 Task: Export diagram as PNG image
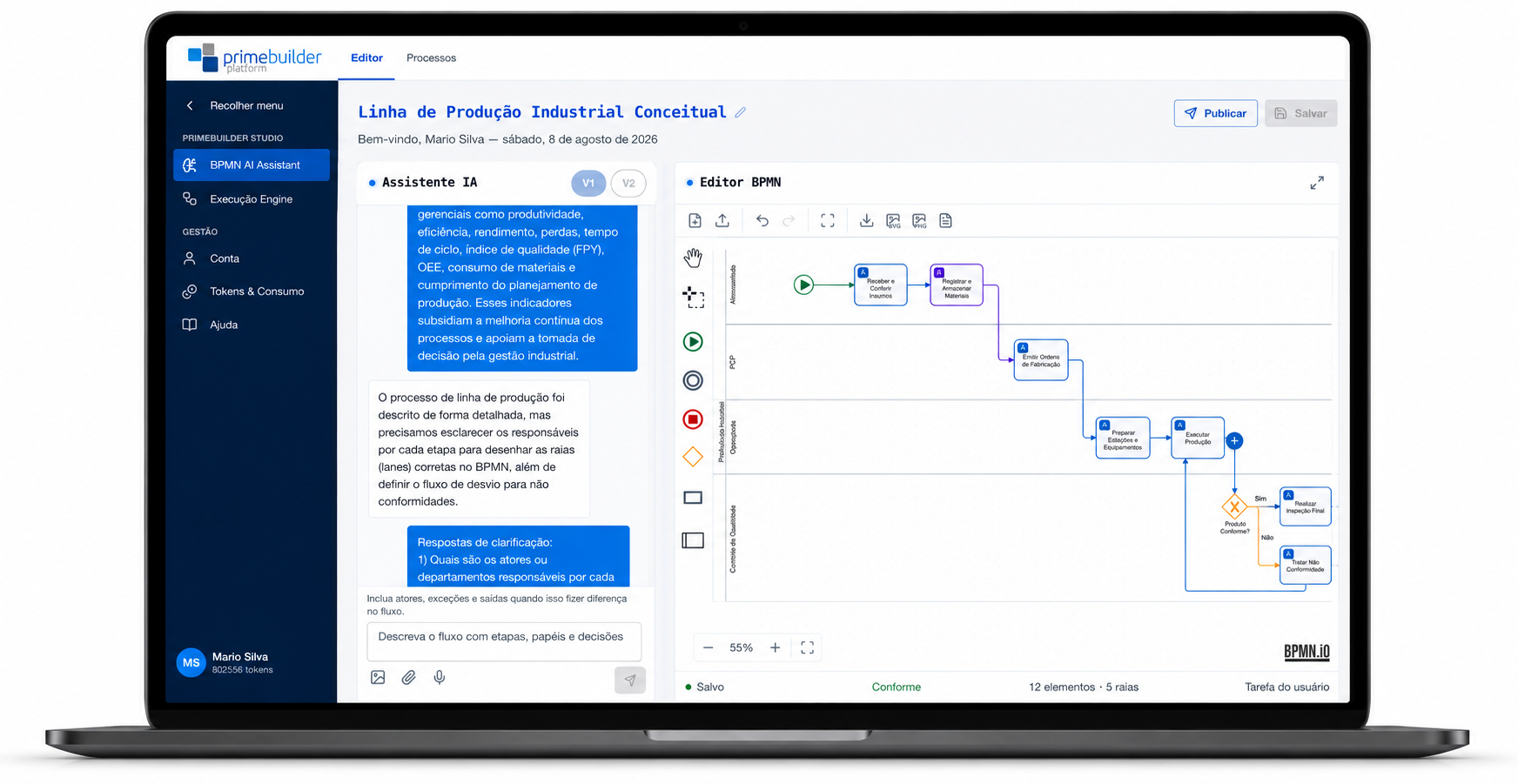pyautogui.click(x=919, y=221)
